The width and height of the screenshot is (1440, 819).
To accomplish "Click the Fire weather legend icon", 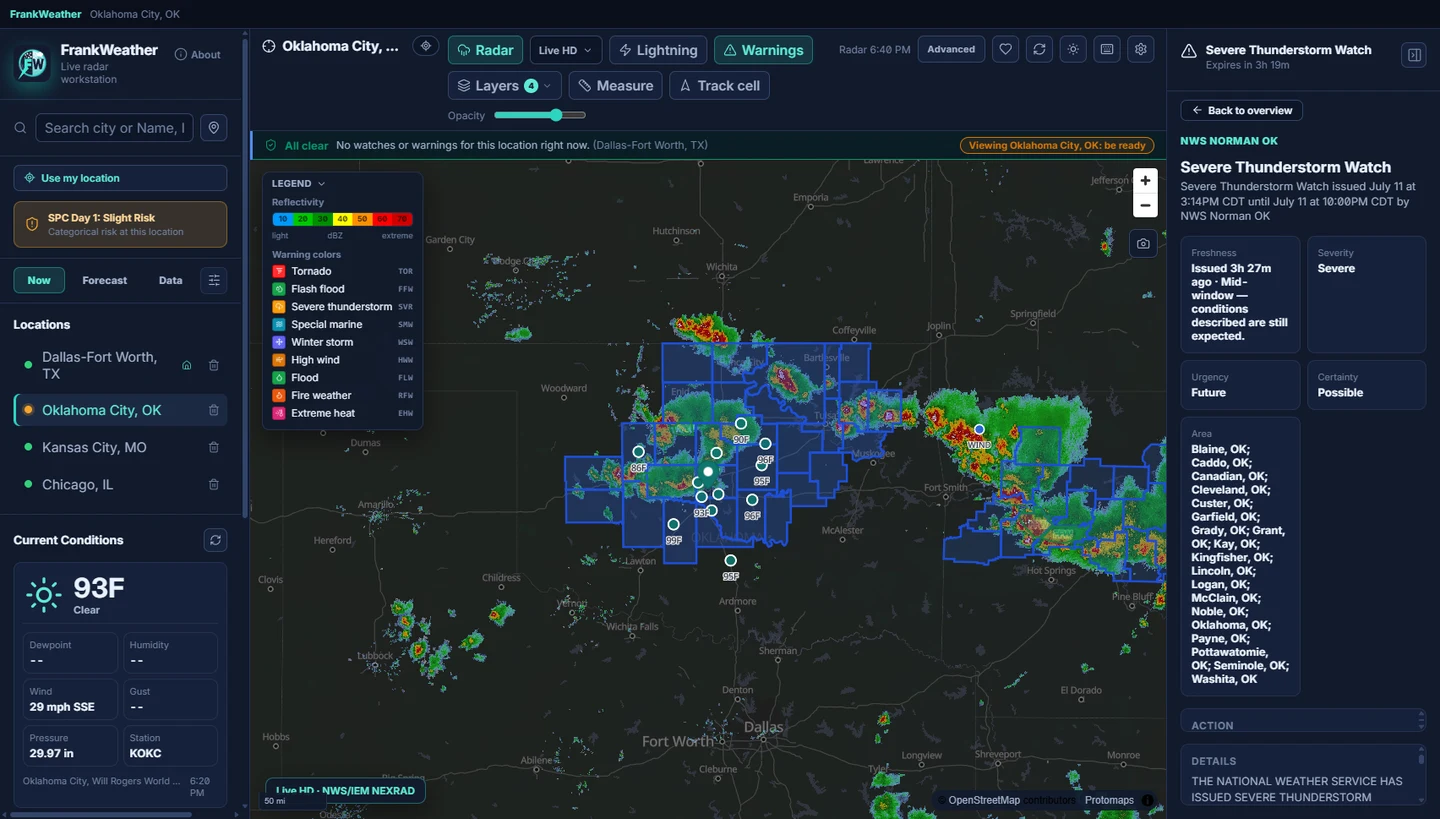I will (279, 395).
